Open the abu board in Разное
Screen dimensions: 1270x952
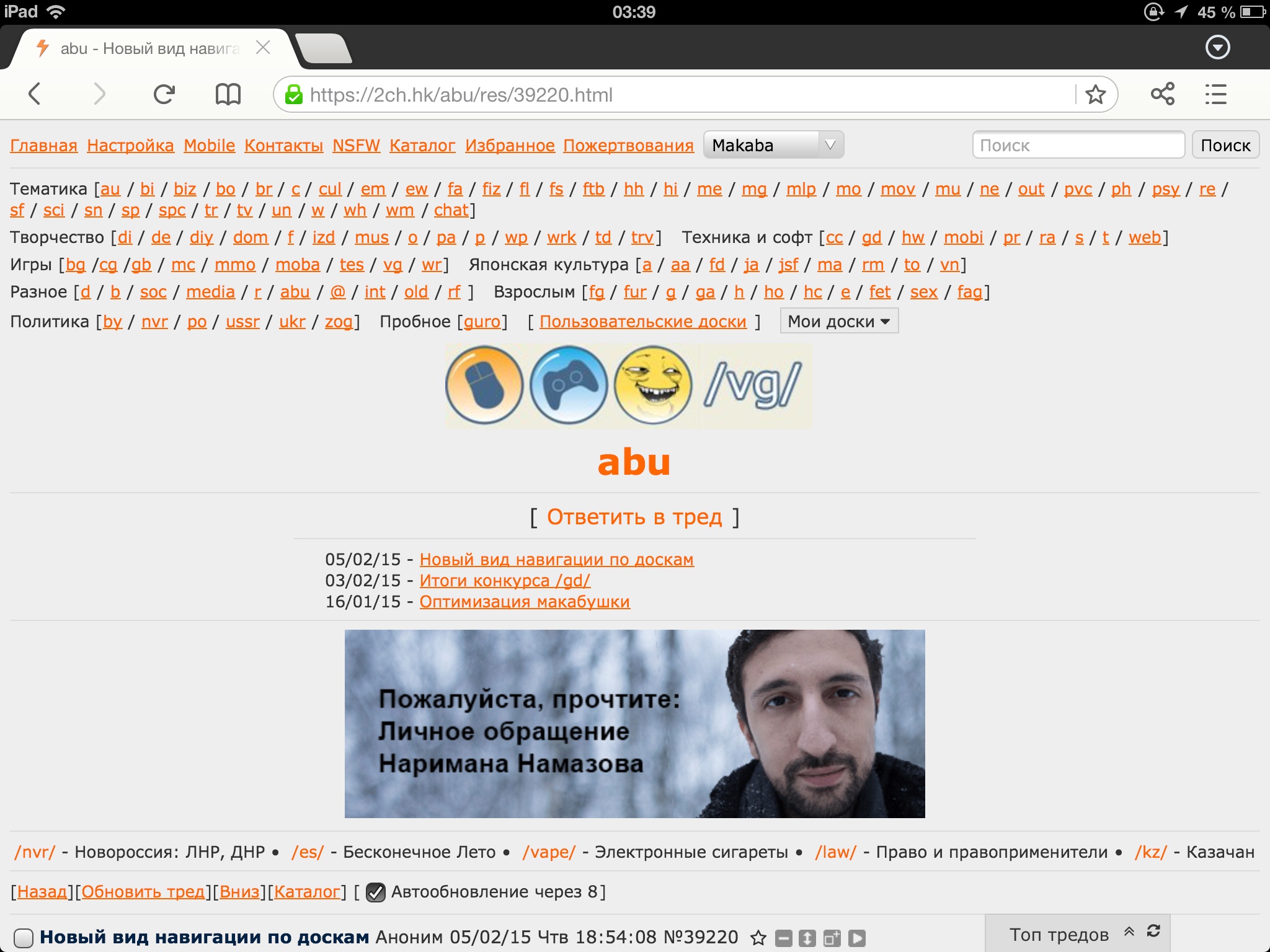pos(295,292)
